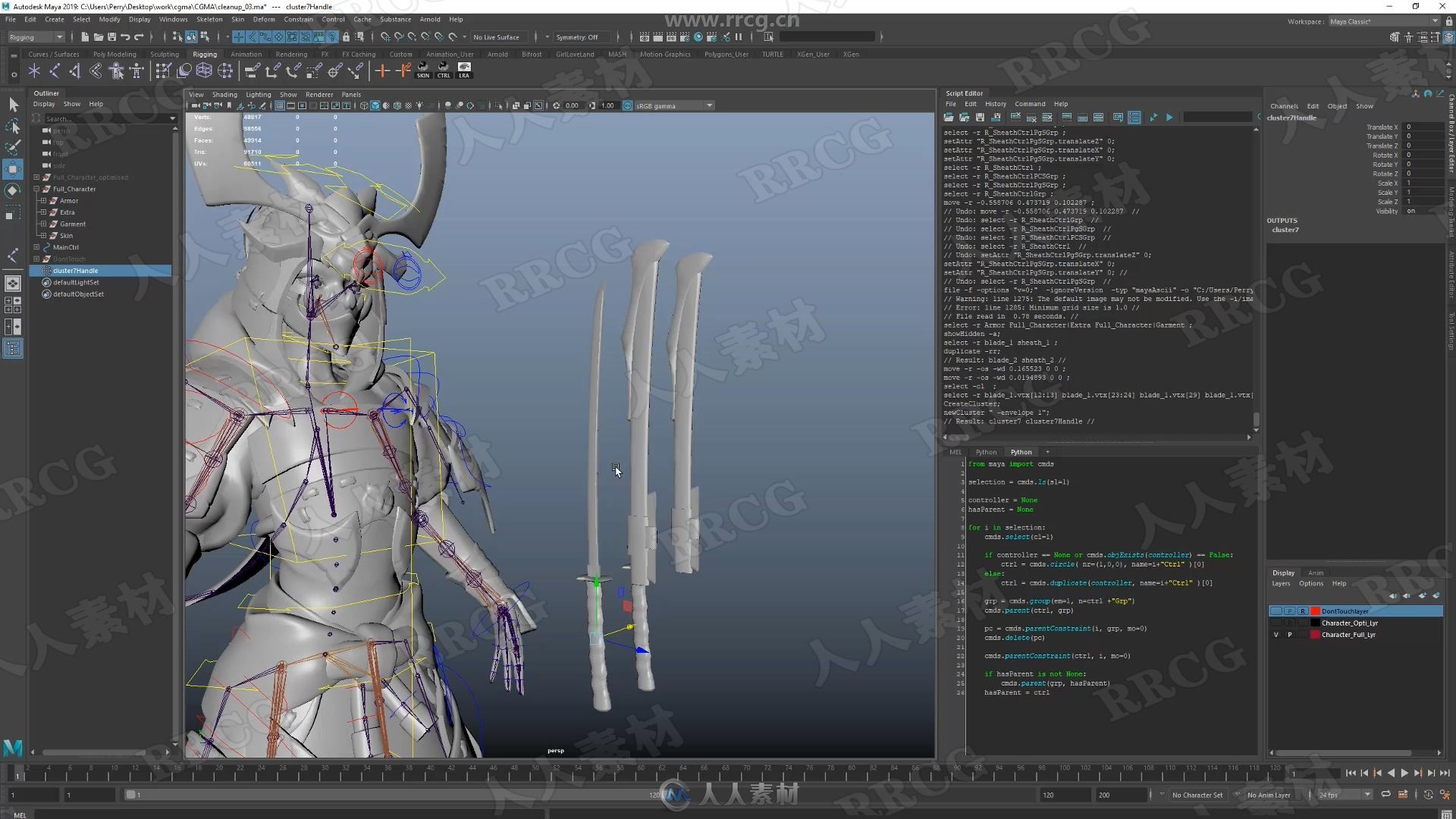Activate the Rotate tool in the toolbox
Viewport: 1456px width, 819px height.
(13, 190)
